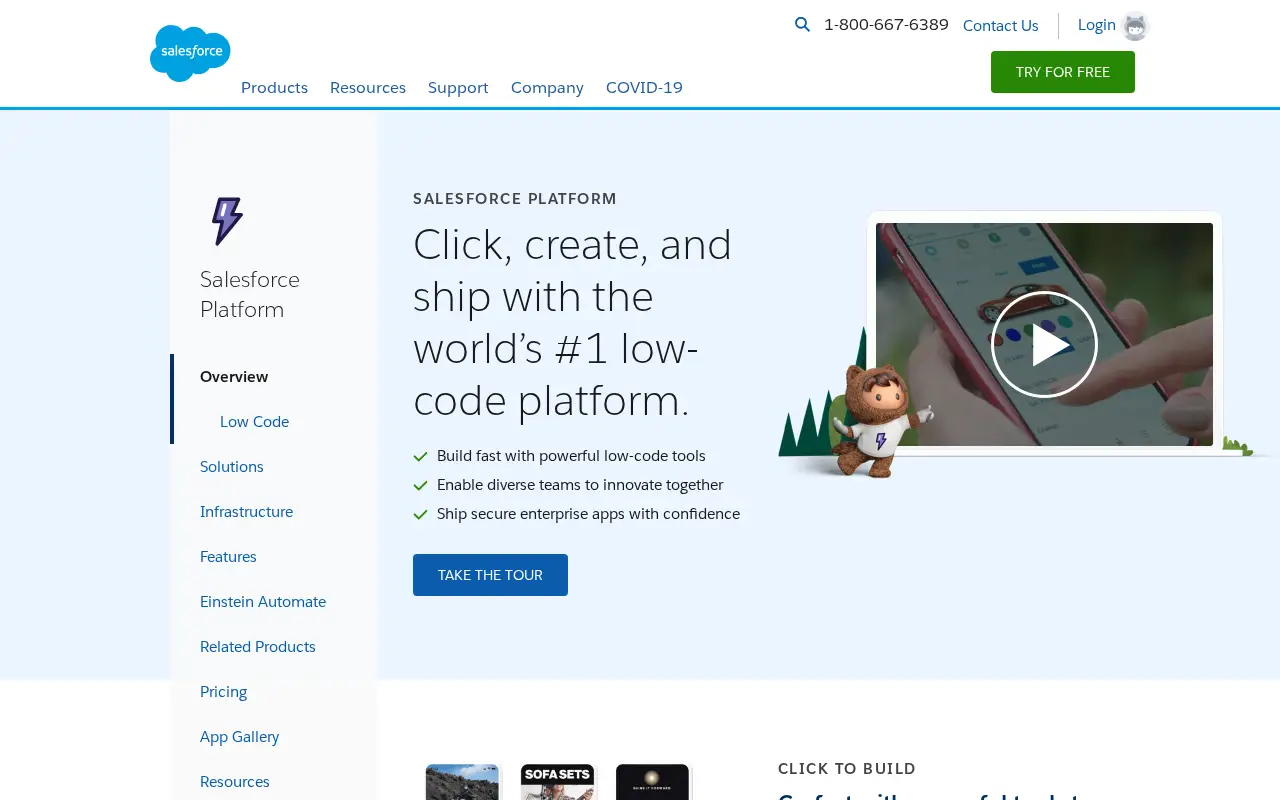Viewport: 1280px width, 800px height.
Task: Click the TRY FOR FREE button
Action: click(1063, 72)
